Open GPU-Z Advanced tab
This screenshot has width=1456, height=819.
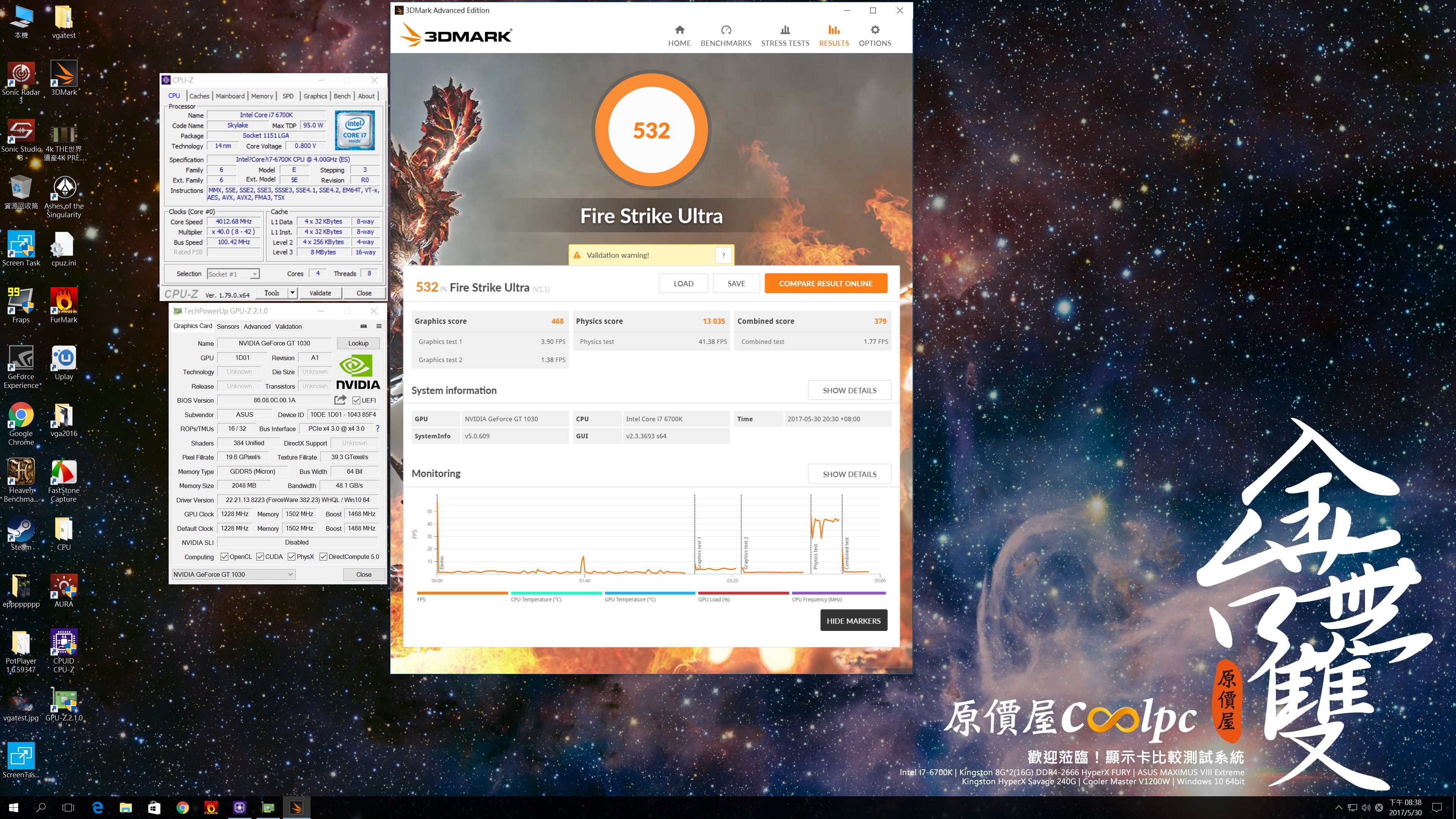coord(257,326)
